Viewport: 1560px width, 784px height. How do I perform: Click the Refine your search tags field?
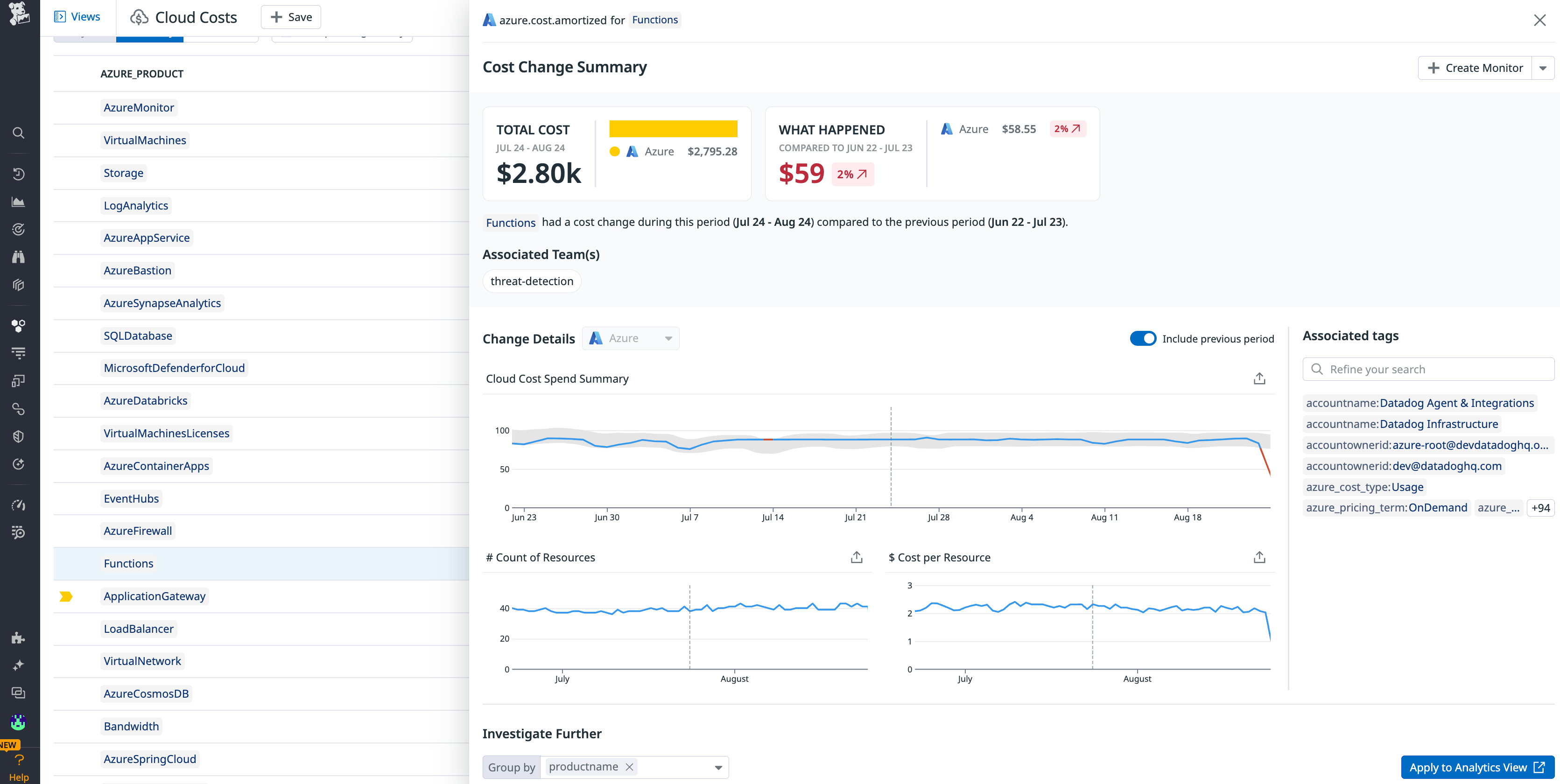point(1427,369)
